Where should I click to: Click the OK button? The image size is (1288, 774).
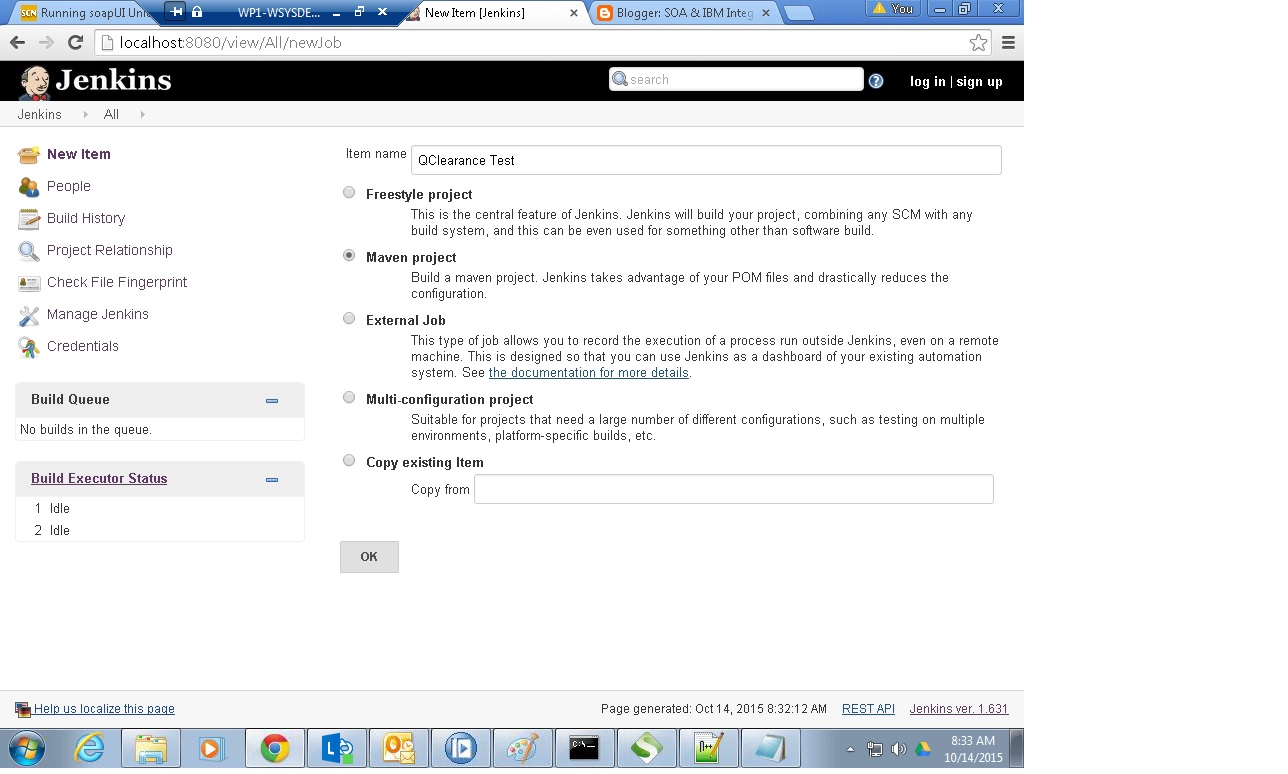pos(369,557)
